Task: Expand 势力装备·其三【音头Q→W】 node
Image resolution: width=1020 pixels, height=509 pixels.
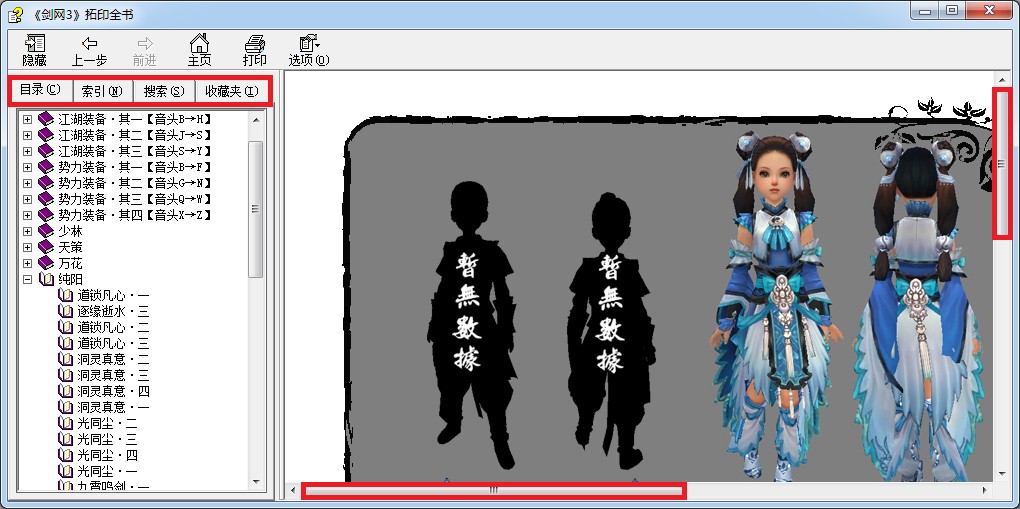Action: click(27, 199)
